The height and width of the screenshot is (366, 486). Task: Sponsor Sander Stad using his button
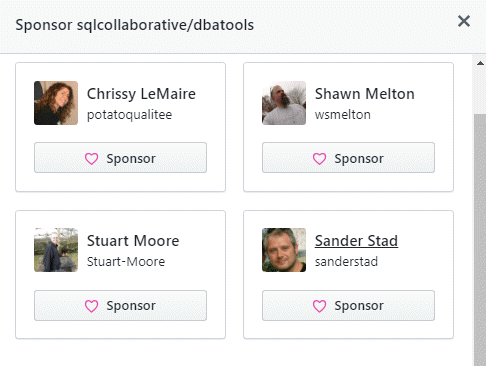(348, 306)
